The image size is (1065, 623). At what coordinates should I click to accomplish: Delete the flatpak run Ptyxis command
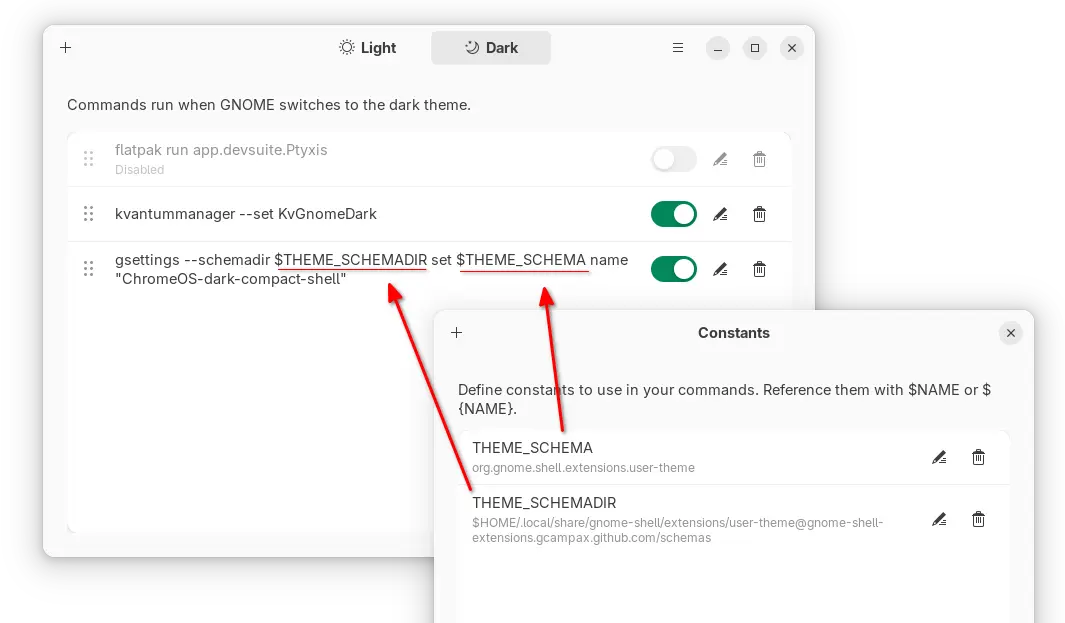(759, 159)
